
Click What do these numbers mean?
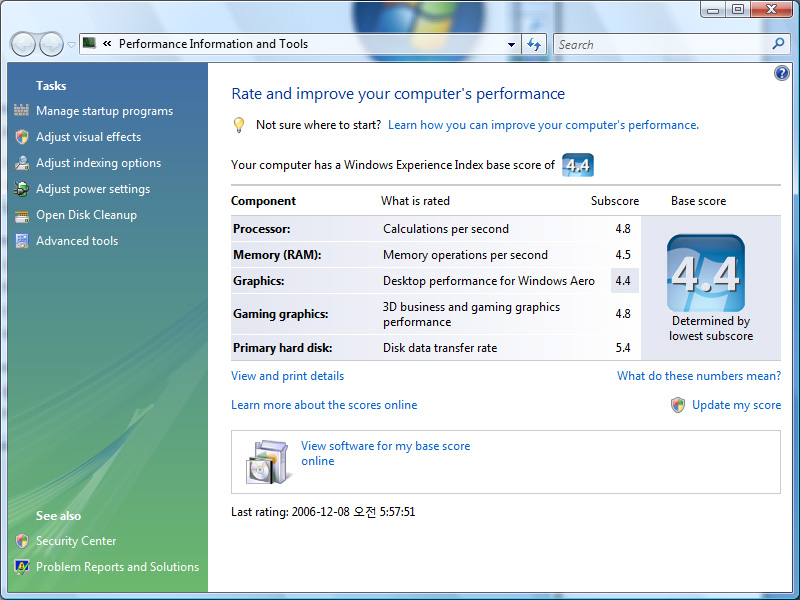pyautogui.click(x=699, y=376)
